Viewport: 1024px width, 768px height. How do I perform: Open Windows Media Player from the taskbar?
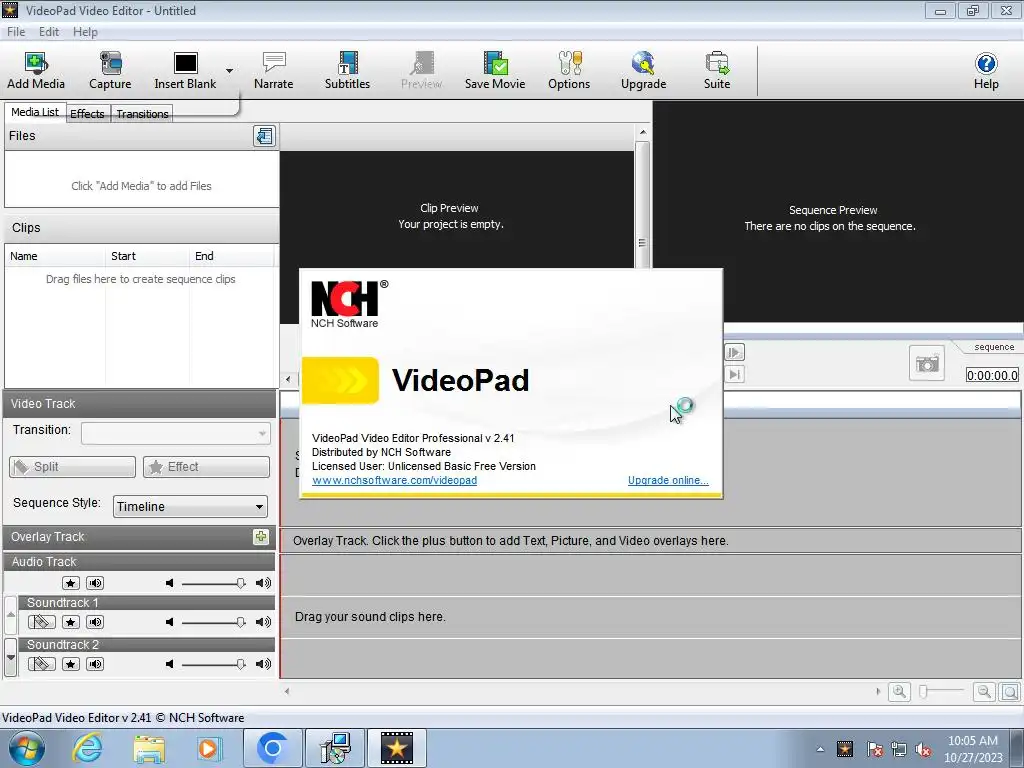coord(210,748)
